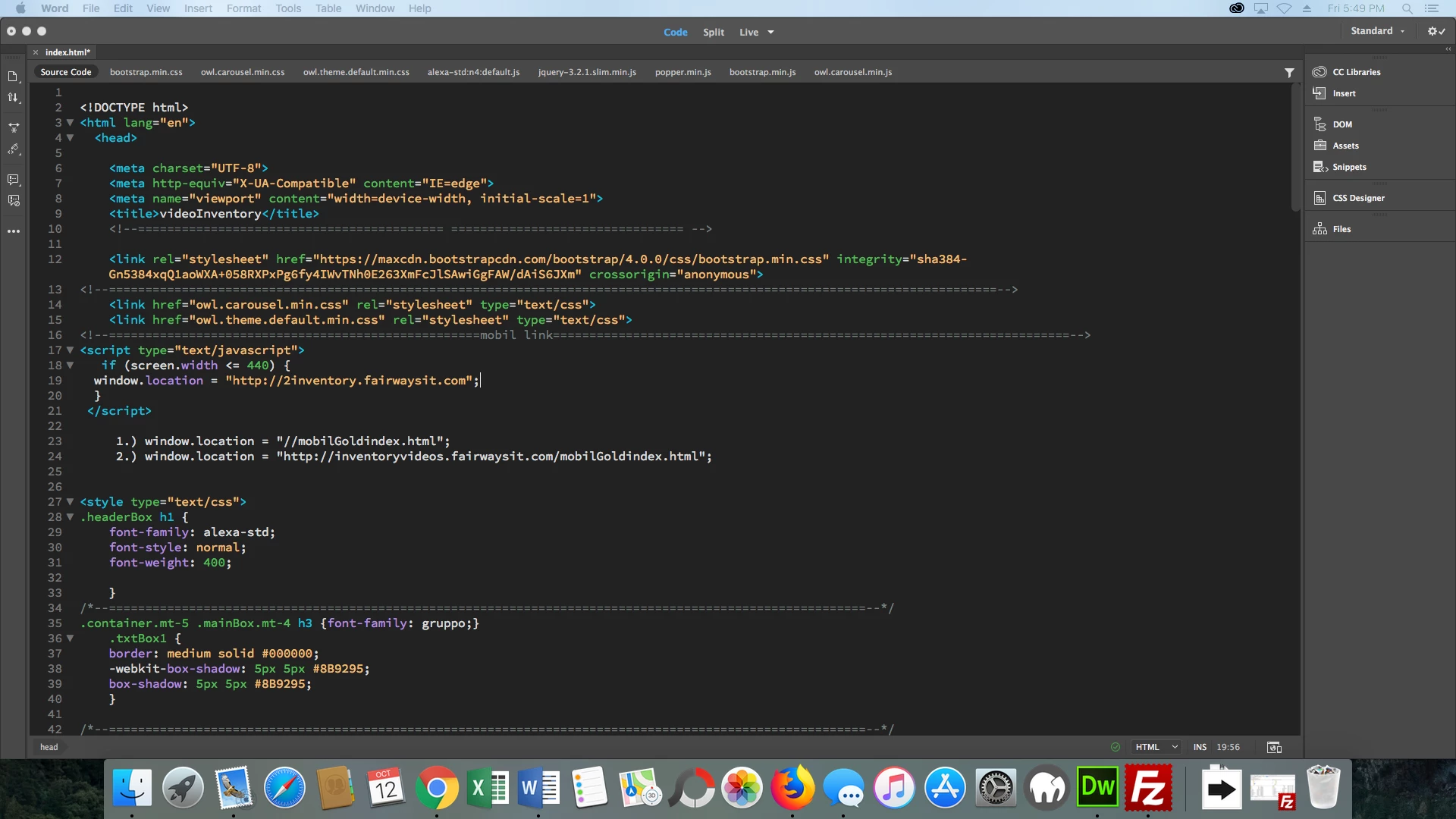The height and width of the screenshot is (819, 1456).
Task: Collapse the script block on line 17
Action: click(71, 350)
